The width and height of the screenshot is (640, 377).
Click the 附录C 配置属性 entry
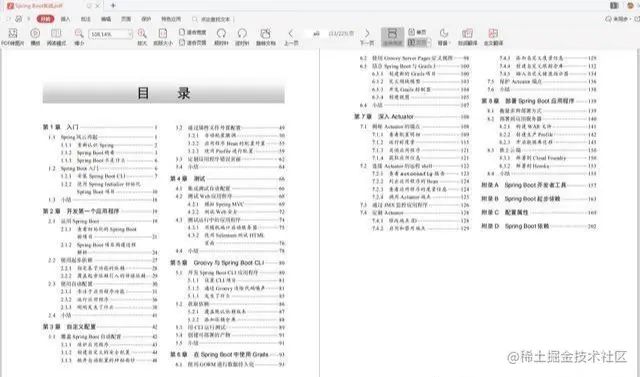pos(539,213)
